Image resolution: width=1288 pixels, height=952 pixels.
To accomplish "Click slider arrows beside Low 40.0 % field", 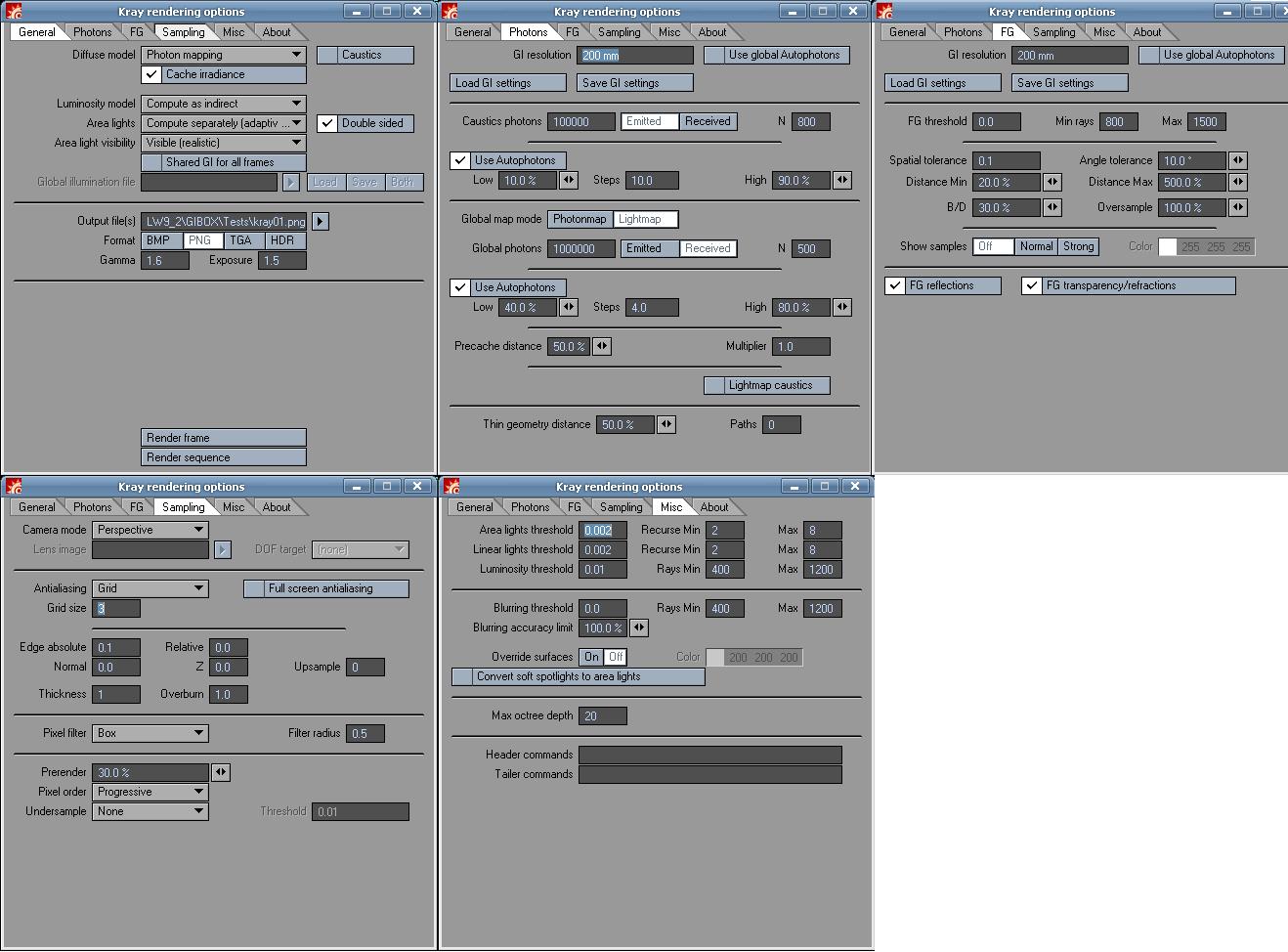I will (x=569, y=307).
